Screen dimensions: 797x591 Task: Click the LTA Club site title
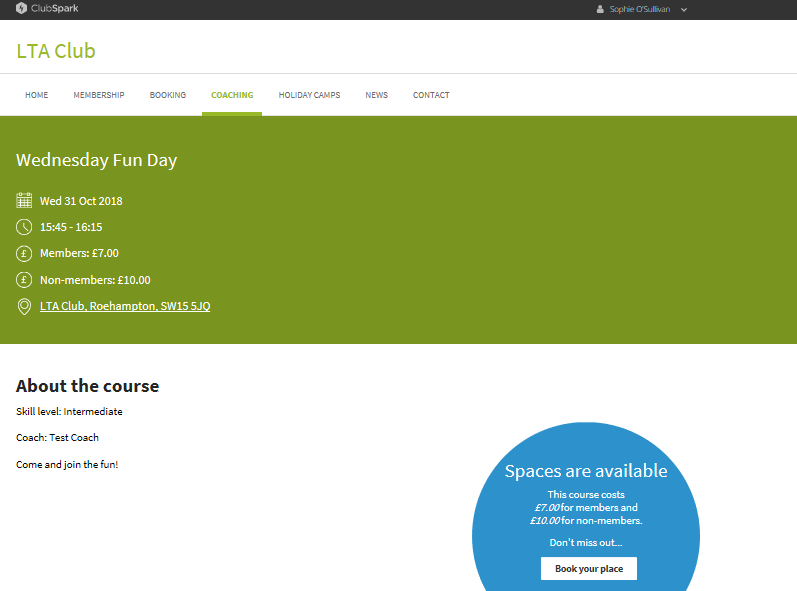(56, 51)
